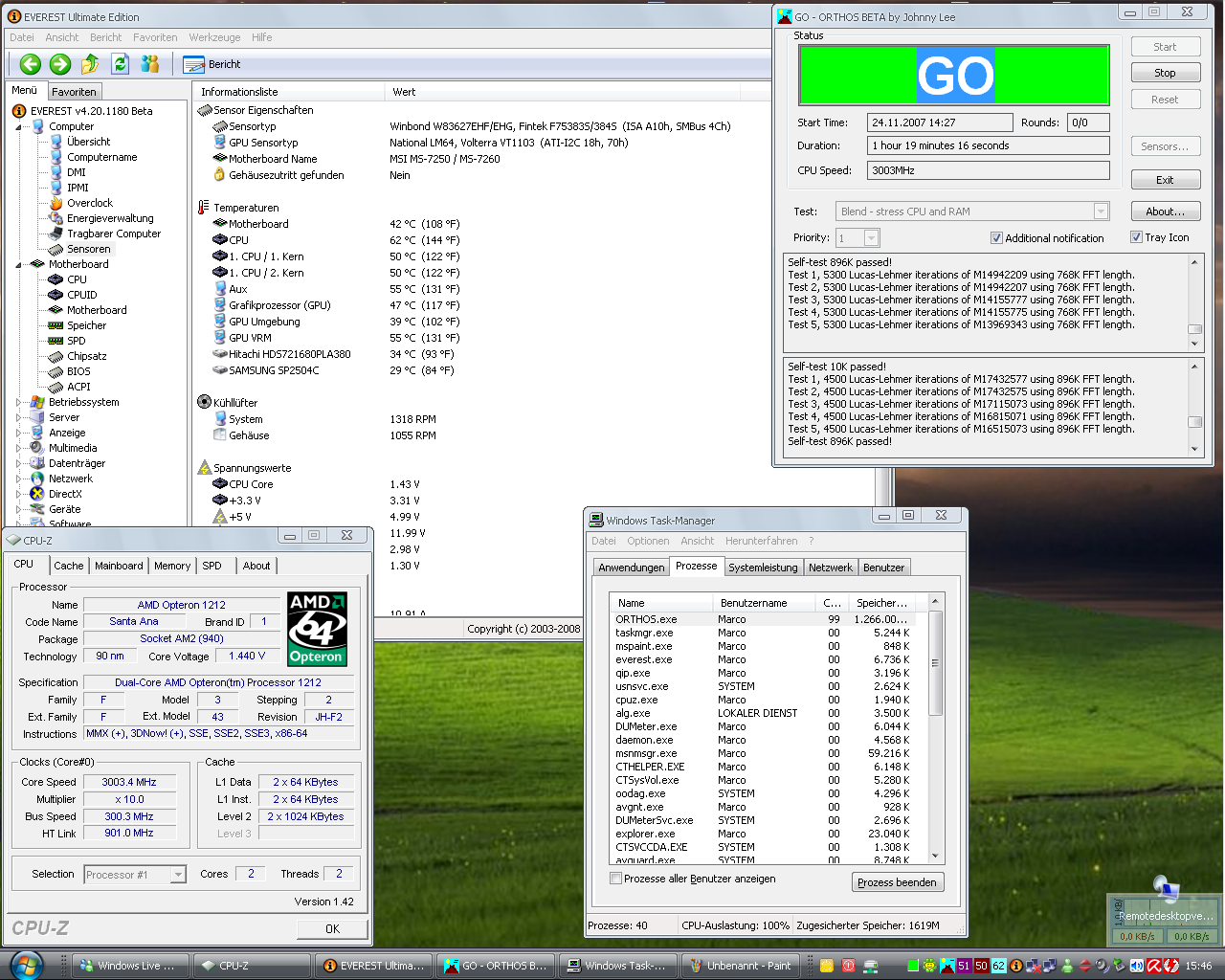Click the Exit button in ORTHOS
This screenshot has width=1225, height=980.
[1165, 180]
